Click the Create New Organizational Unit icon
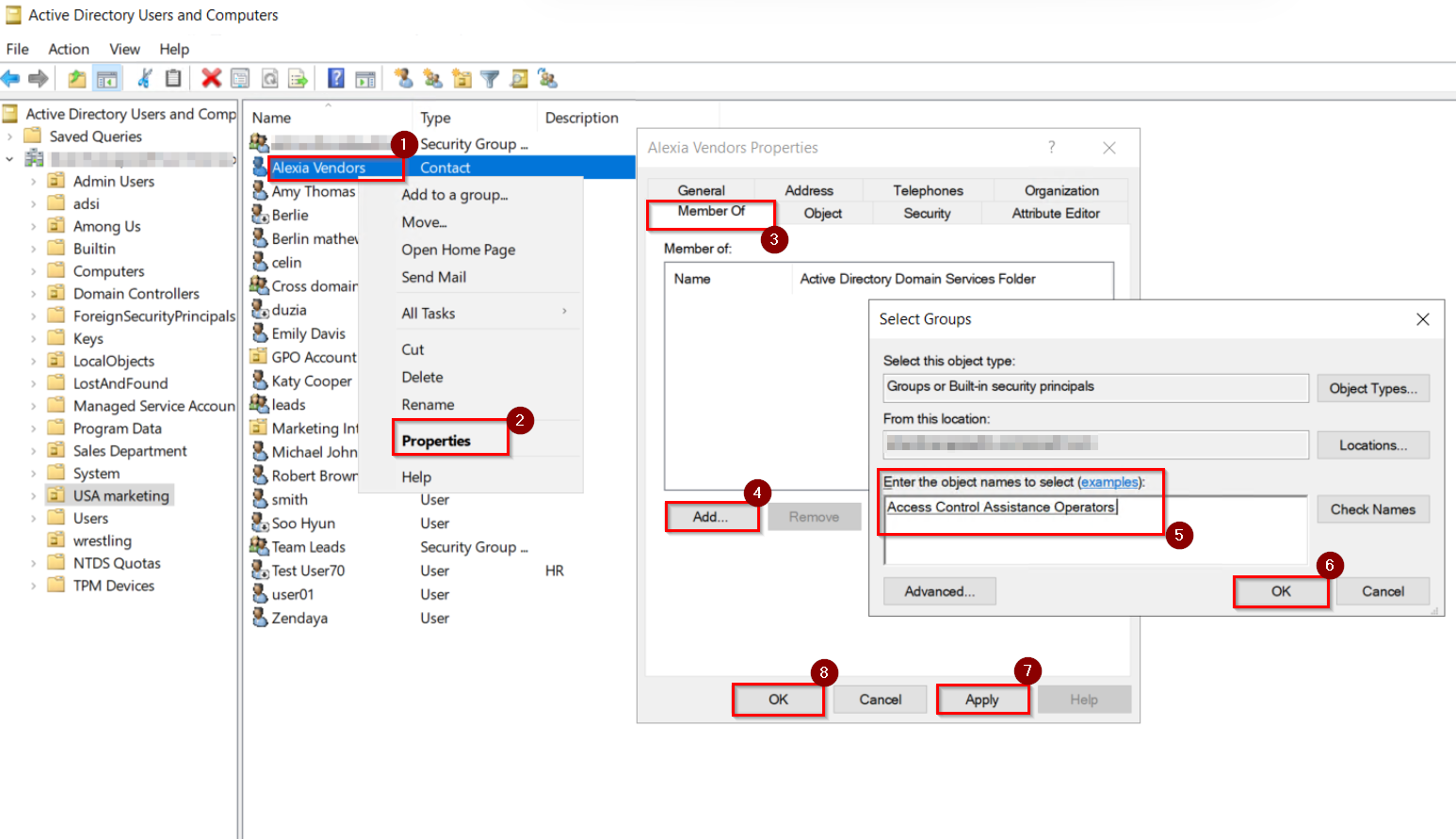This screenshot has width=1456, height=839. coord(461,78)
